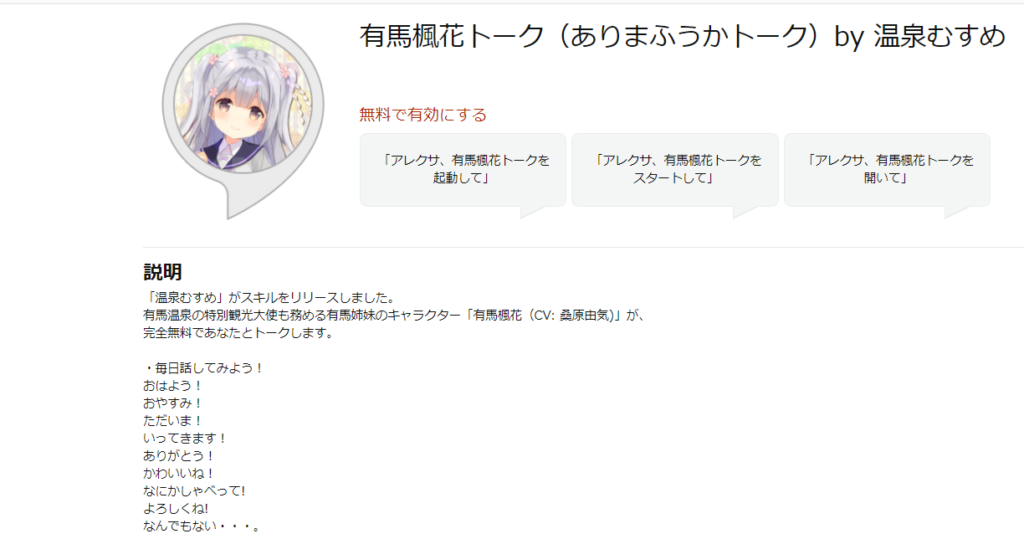Click the おはよう！ example phrase
The width and height of the screenshot is (1024, 539).
(173, 386)
